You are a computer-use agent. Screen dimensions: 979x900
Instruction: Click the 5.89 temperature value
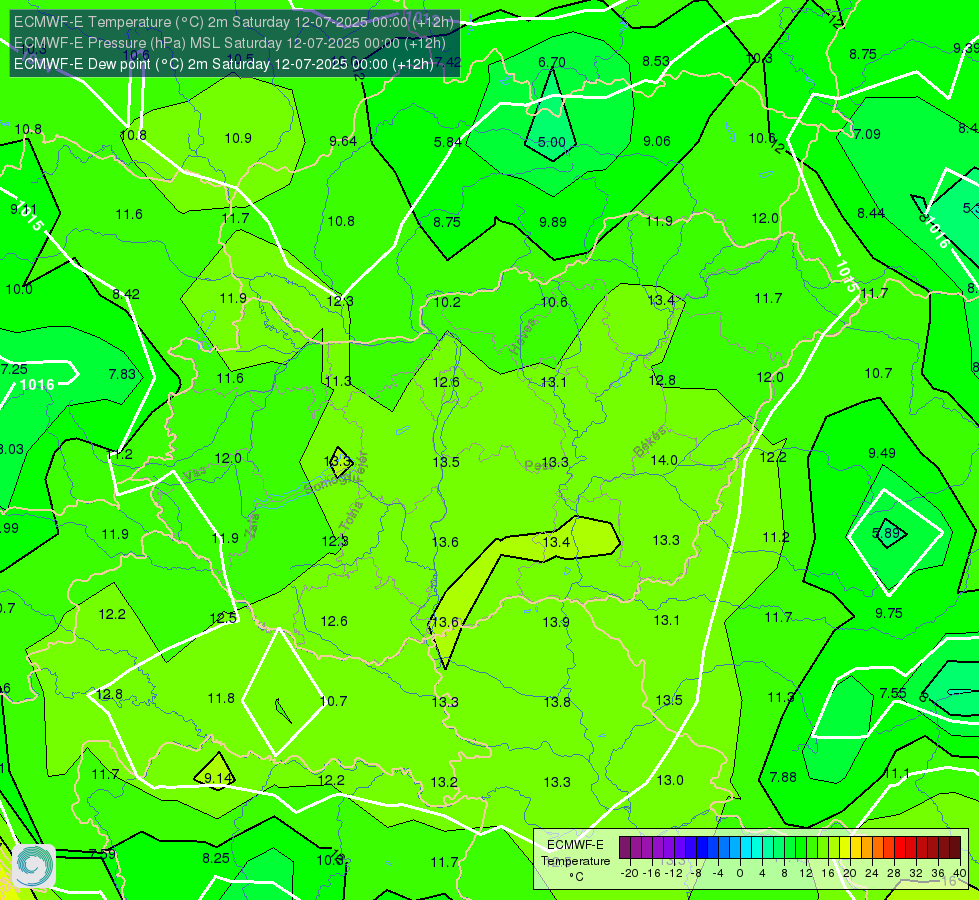(885, 533)
